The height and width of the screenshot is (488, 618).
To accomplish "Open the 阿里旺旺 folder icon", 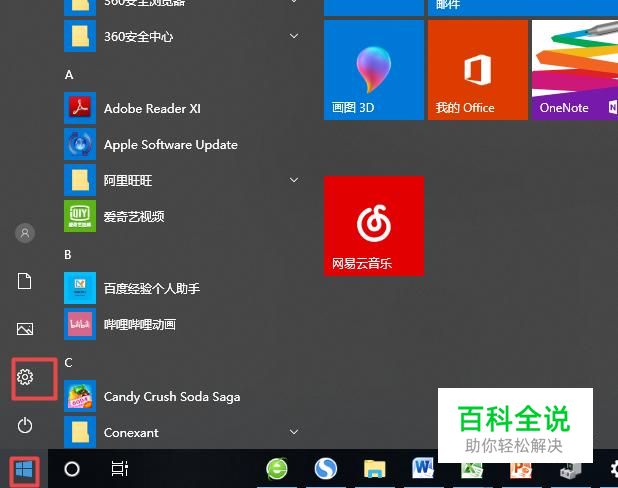I will 80,180.
